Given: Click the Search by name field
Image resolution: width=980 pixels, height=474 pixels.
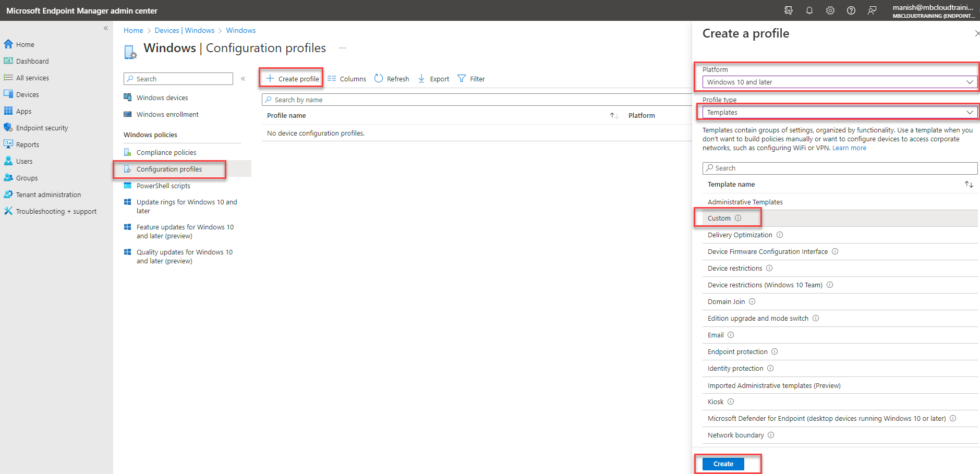Looking at the screenshot, I should click(x=476, y=99).
